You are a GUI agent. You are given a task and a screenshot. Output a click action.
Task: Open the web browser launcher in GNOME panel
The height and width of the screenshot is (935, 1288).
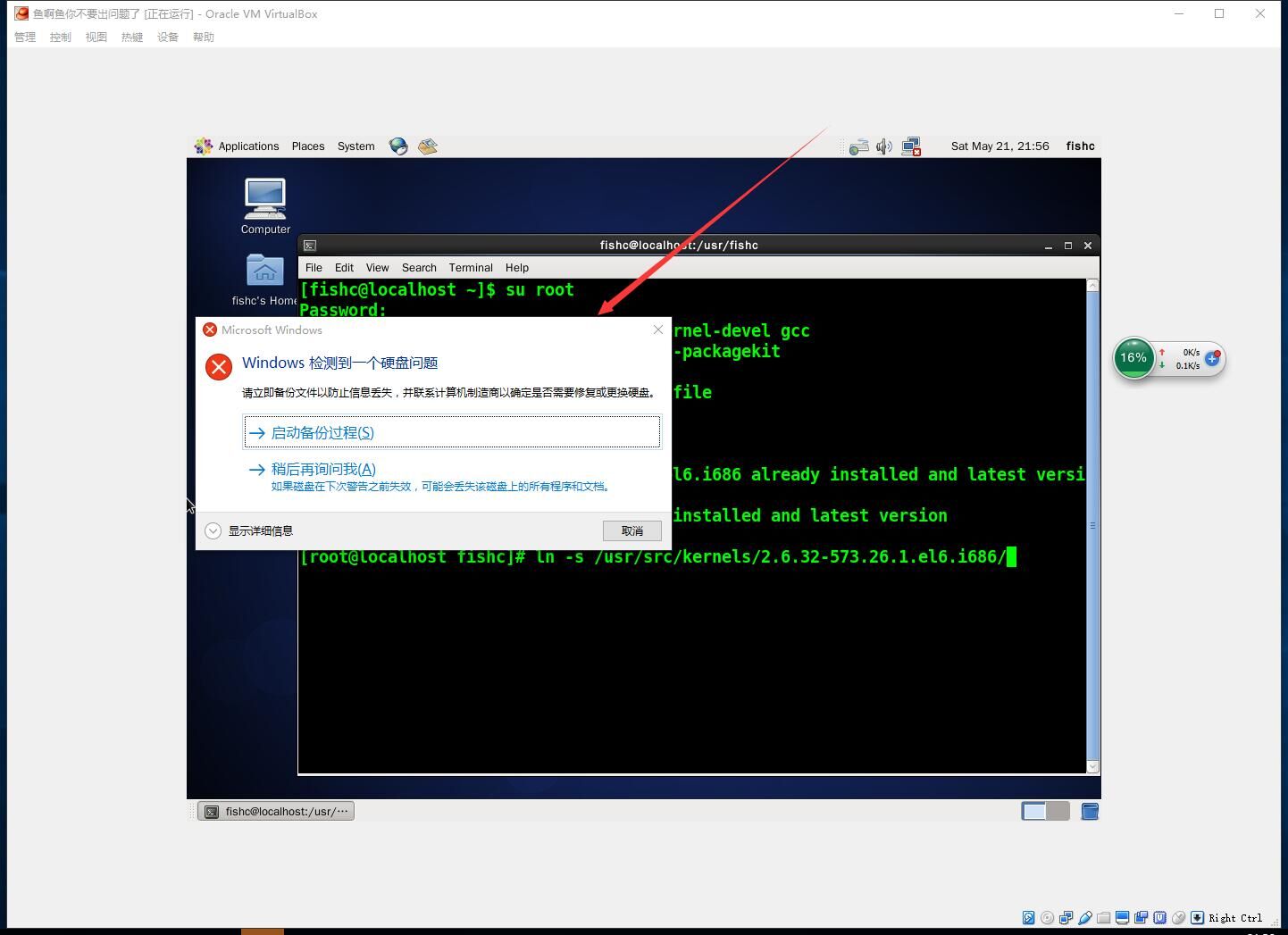tap(398, 146)
